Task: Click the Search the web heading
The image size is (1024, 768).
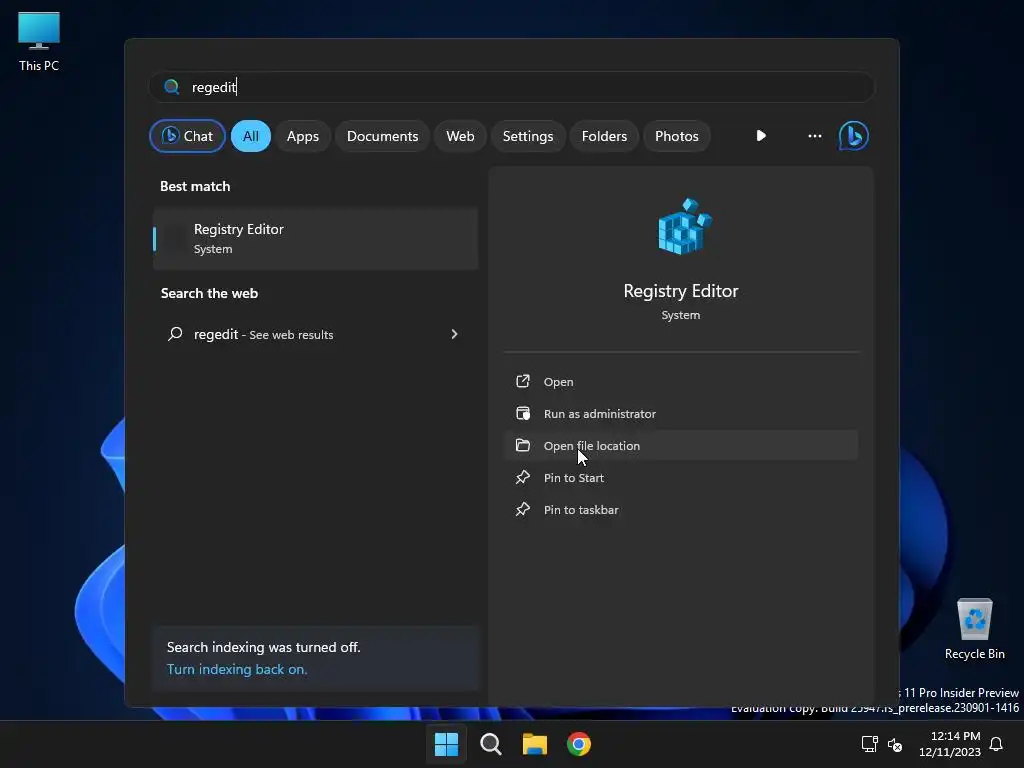Action: tap(210, 293)
